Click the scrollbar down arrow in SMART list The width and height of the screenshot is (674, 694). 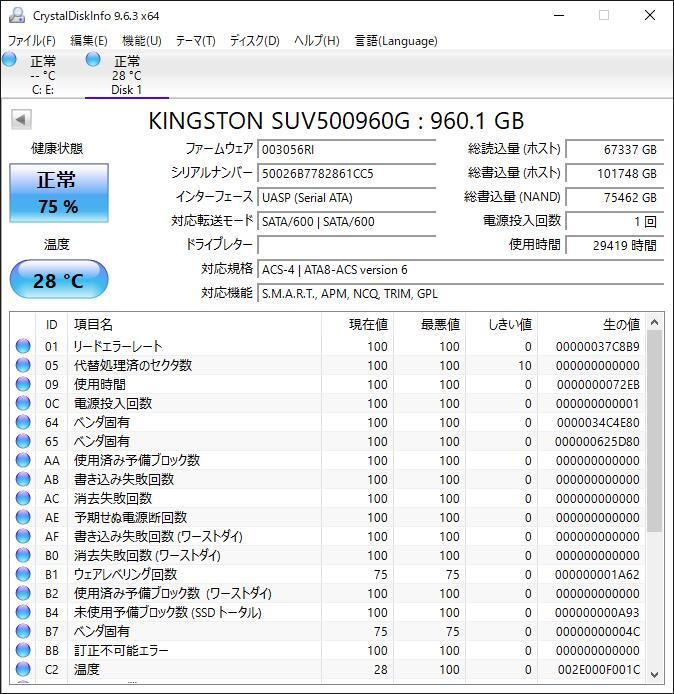tap(655, 675)
